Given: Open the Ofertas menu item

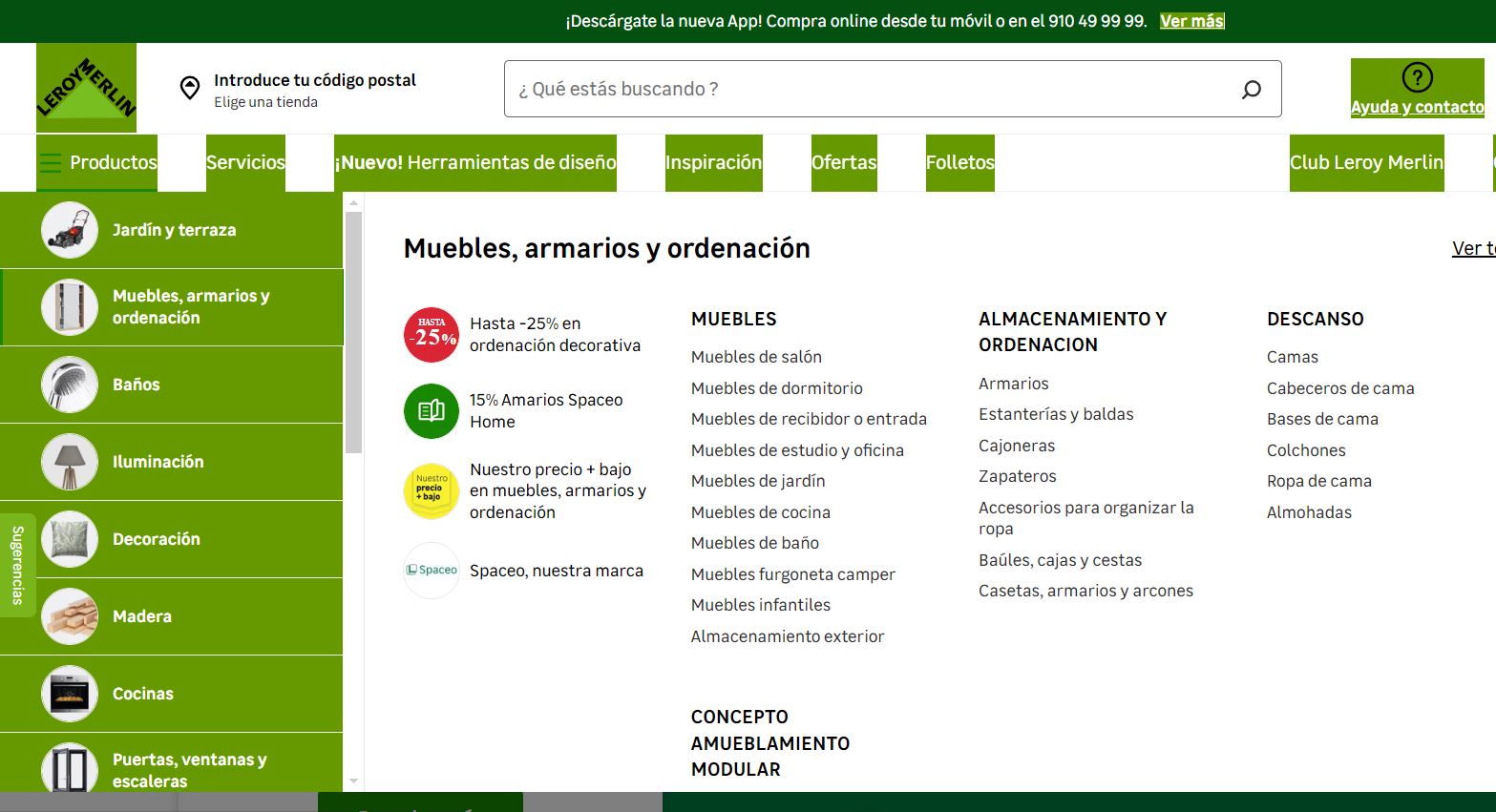Looking at the screenshot, I should 844,163.
